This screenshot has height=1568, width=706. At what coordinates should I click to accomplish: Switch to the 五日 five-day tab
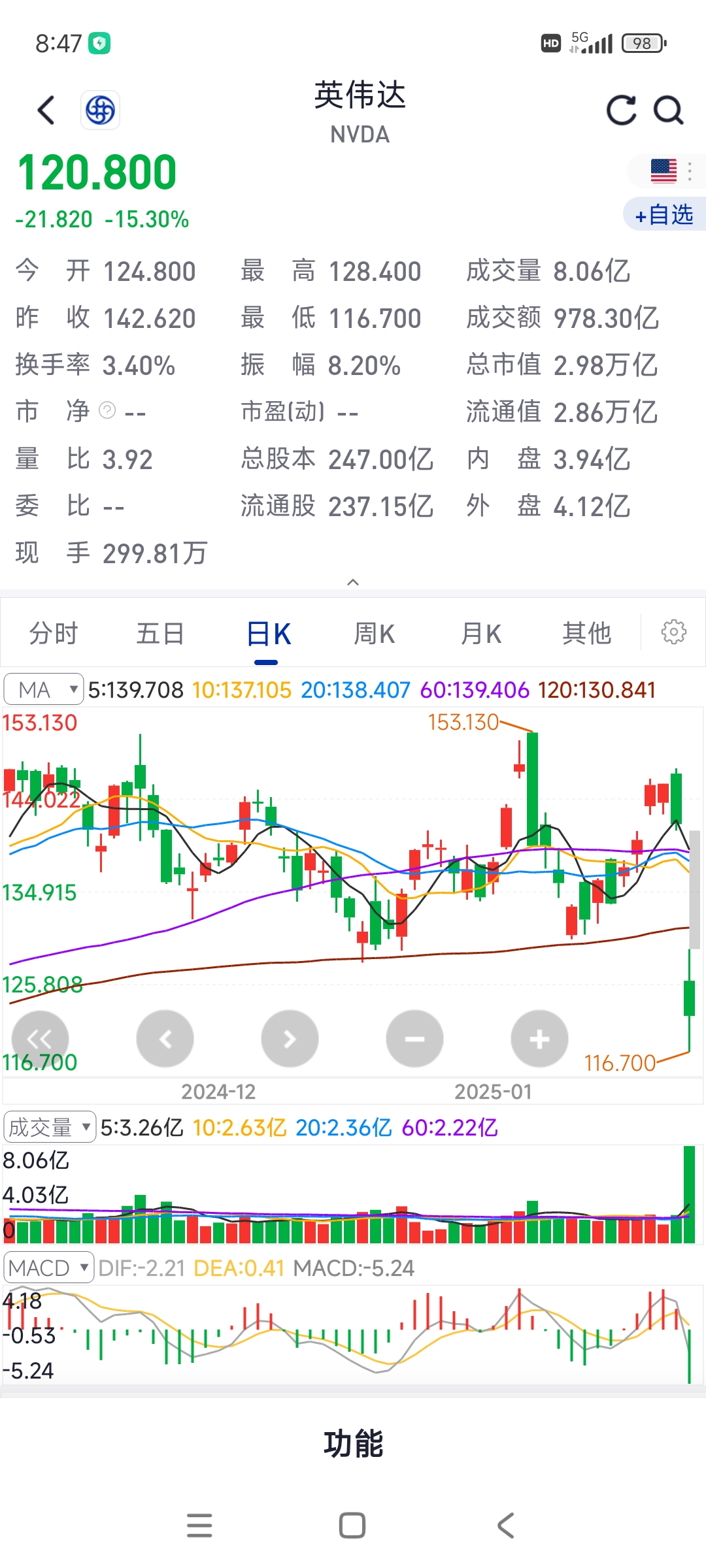click(x=160, y=633)
